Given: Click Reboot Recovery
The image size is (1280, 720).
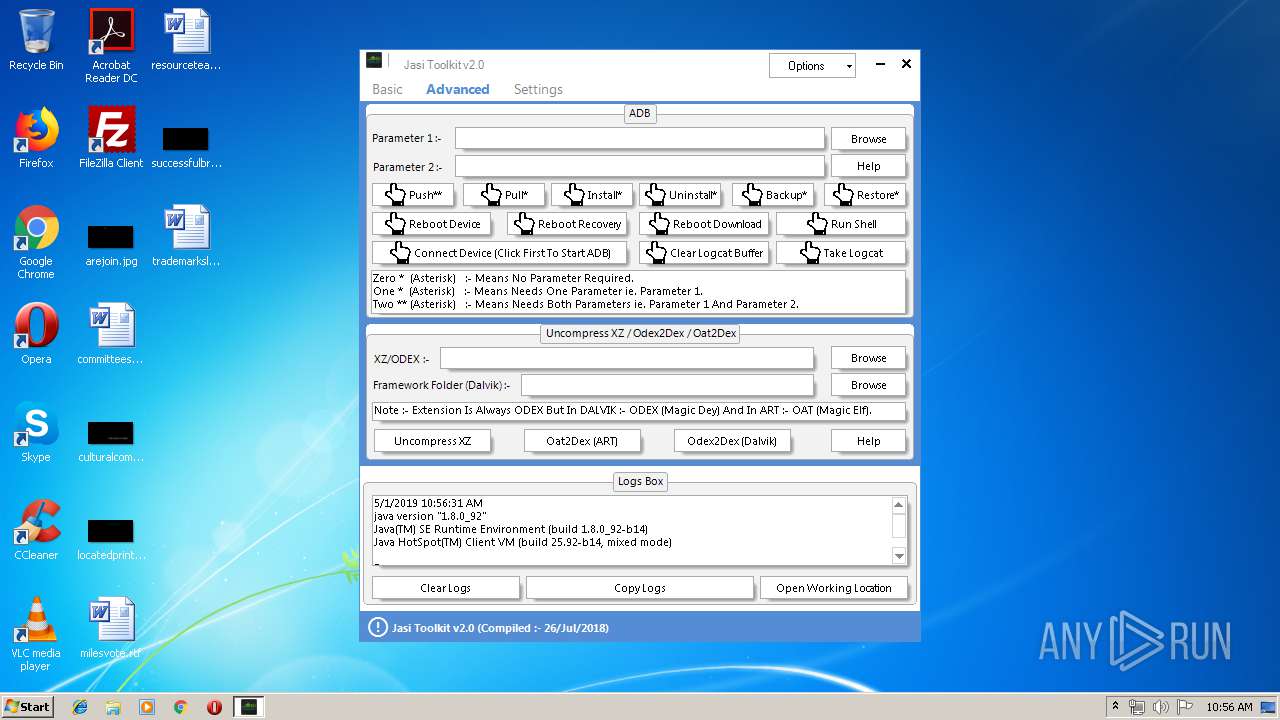Looking at the screenshot, I should (567, 224).
